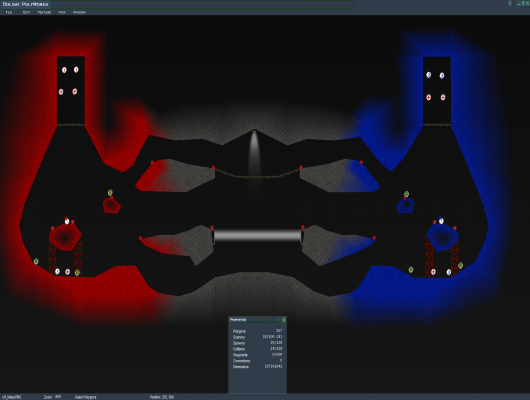
Task: Select the horizontal white light beam scenery
Action: pos(258,235)
